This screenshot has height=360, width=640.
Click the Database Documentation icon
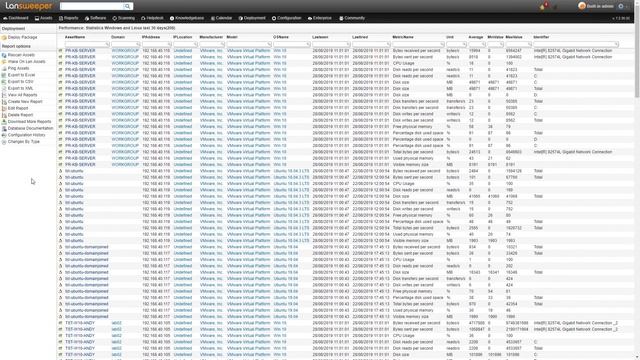(4, 129)
